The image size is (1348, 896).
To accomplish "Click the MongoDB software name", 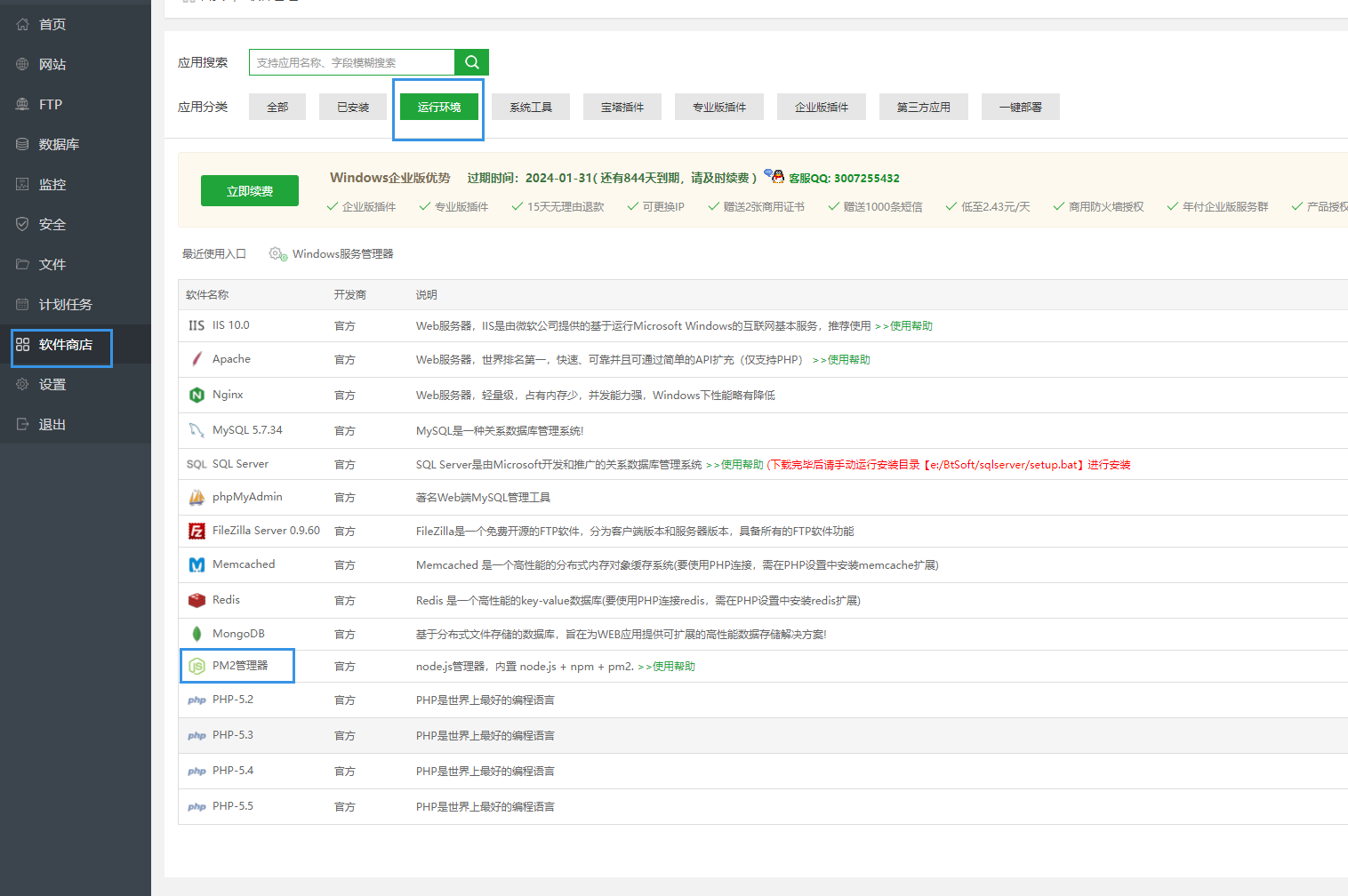I will [x=238, y=634].
